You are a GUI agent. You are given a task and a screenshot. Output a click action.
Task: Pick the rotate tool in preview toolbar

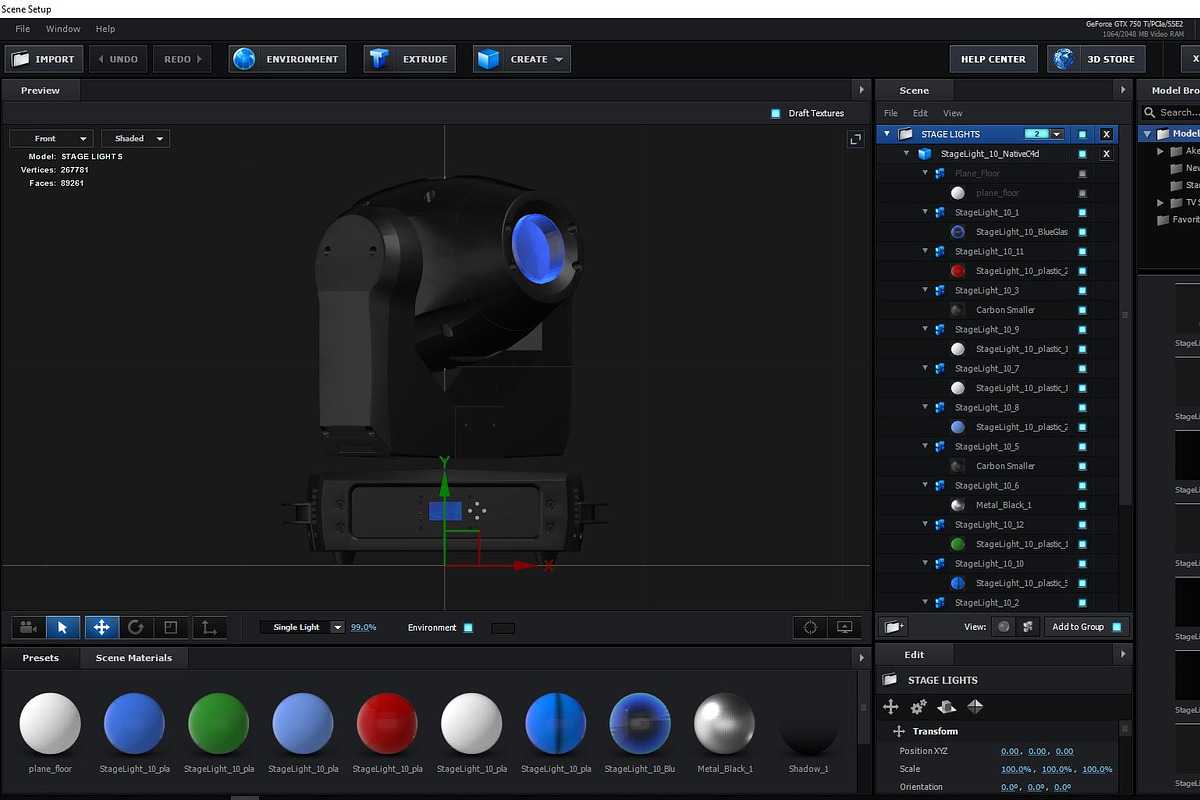tap(136, 628)
